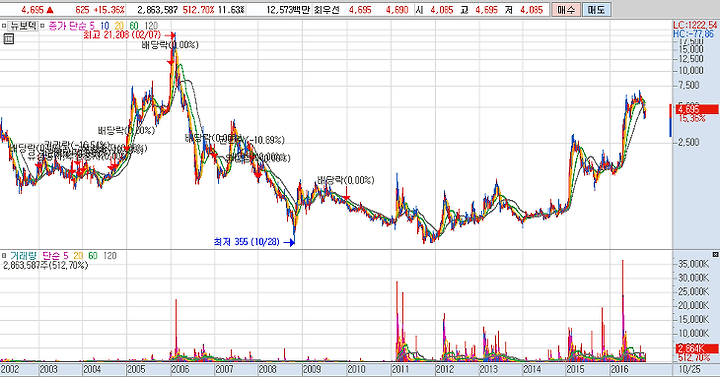Click the 10/25 date label at axis corner

(689, 369)
